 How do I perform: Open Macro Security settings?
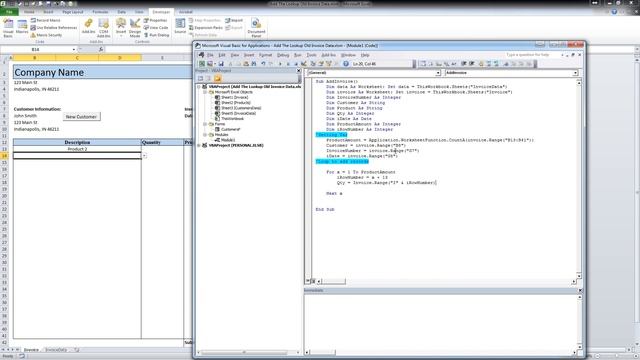(46, 35)
